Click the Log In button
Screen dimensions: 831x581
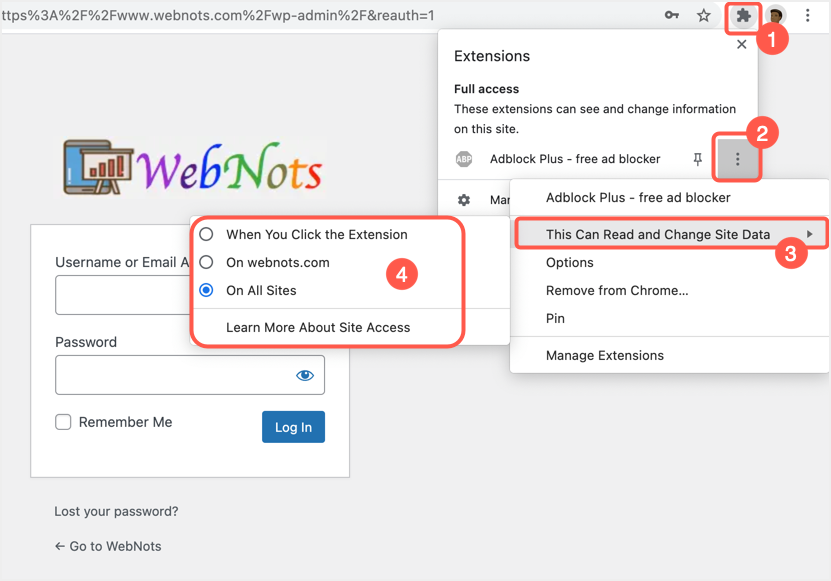click(293, 427)
